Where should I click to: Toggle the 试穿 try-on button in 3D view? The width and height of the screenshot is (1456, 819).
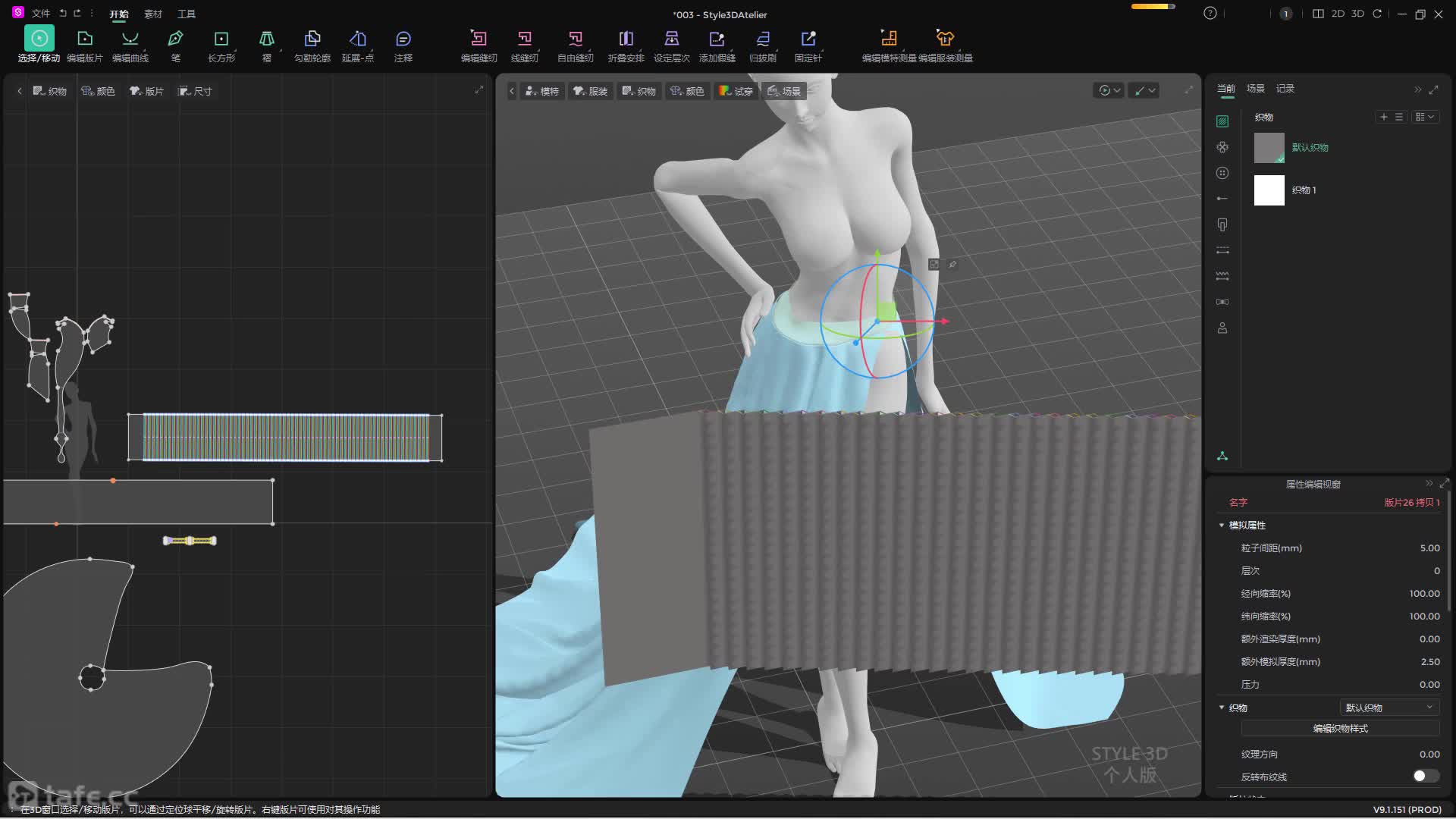(736, 91)
